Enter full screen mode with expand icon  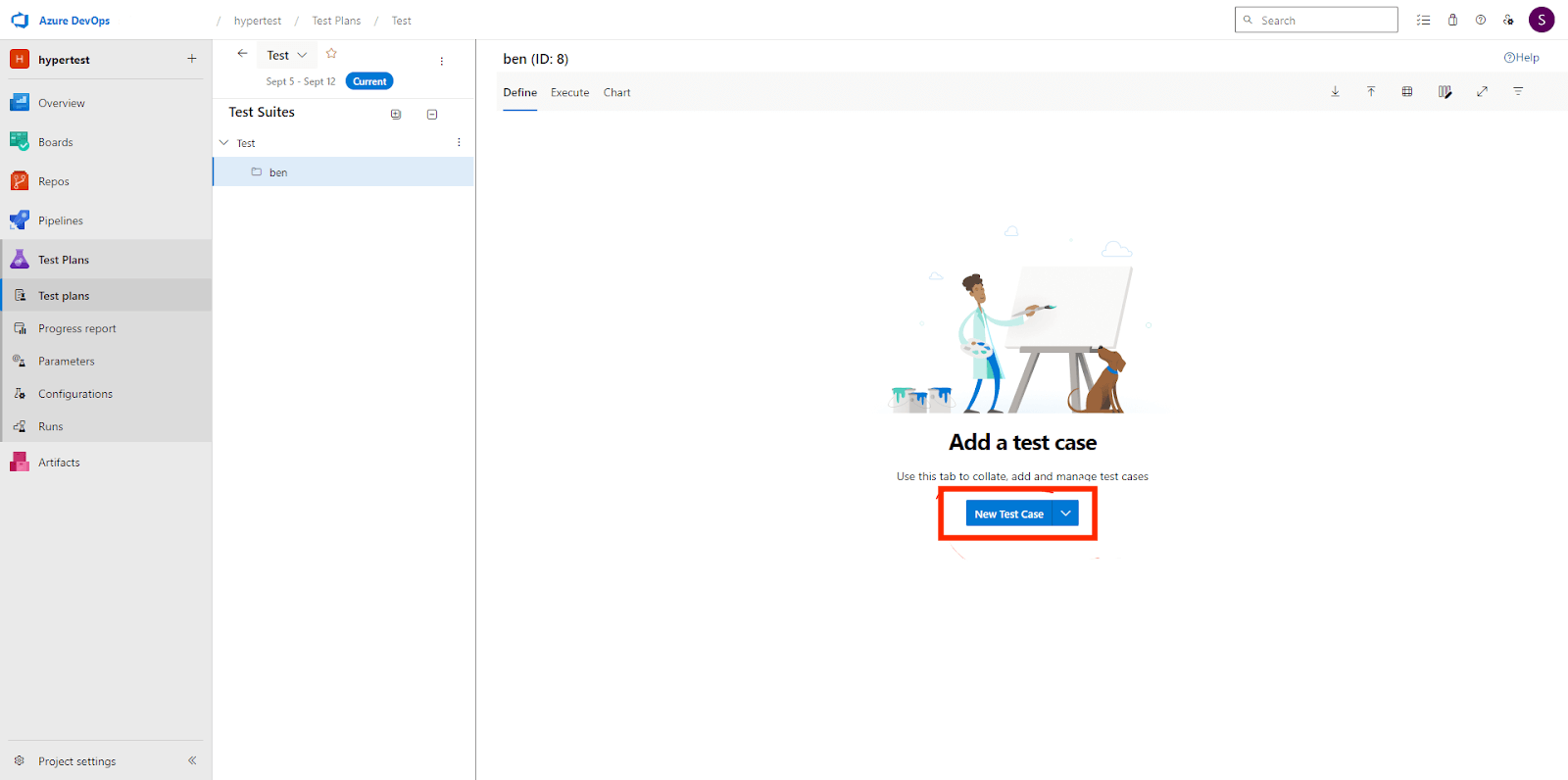1482,92
